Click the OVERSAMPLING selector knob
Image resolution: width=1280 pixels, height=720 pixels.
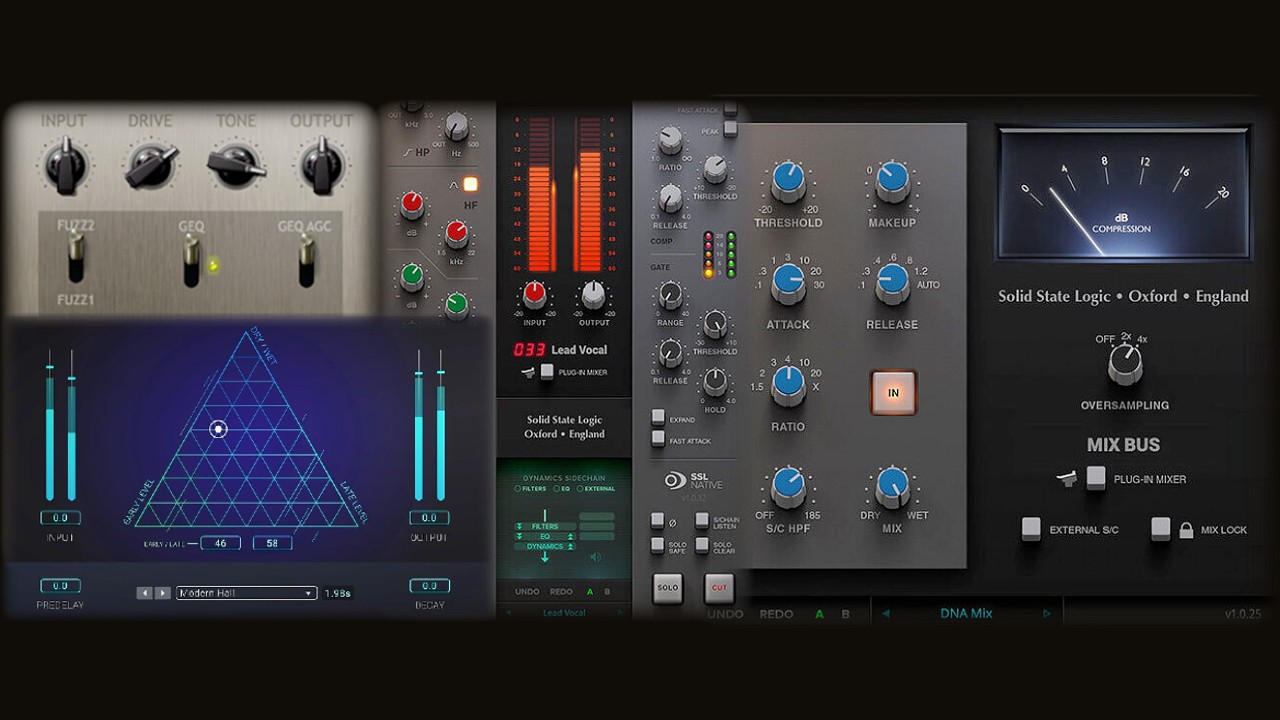click(1125, 365)
